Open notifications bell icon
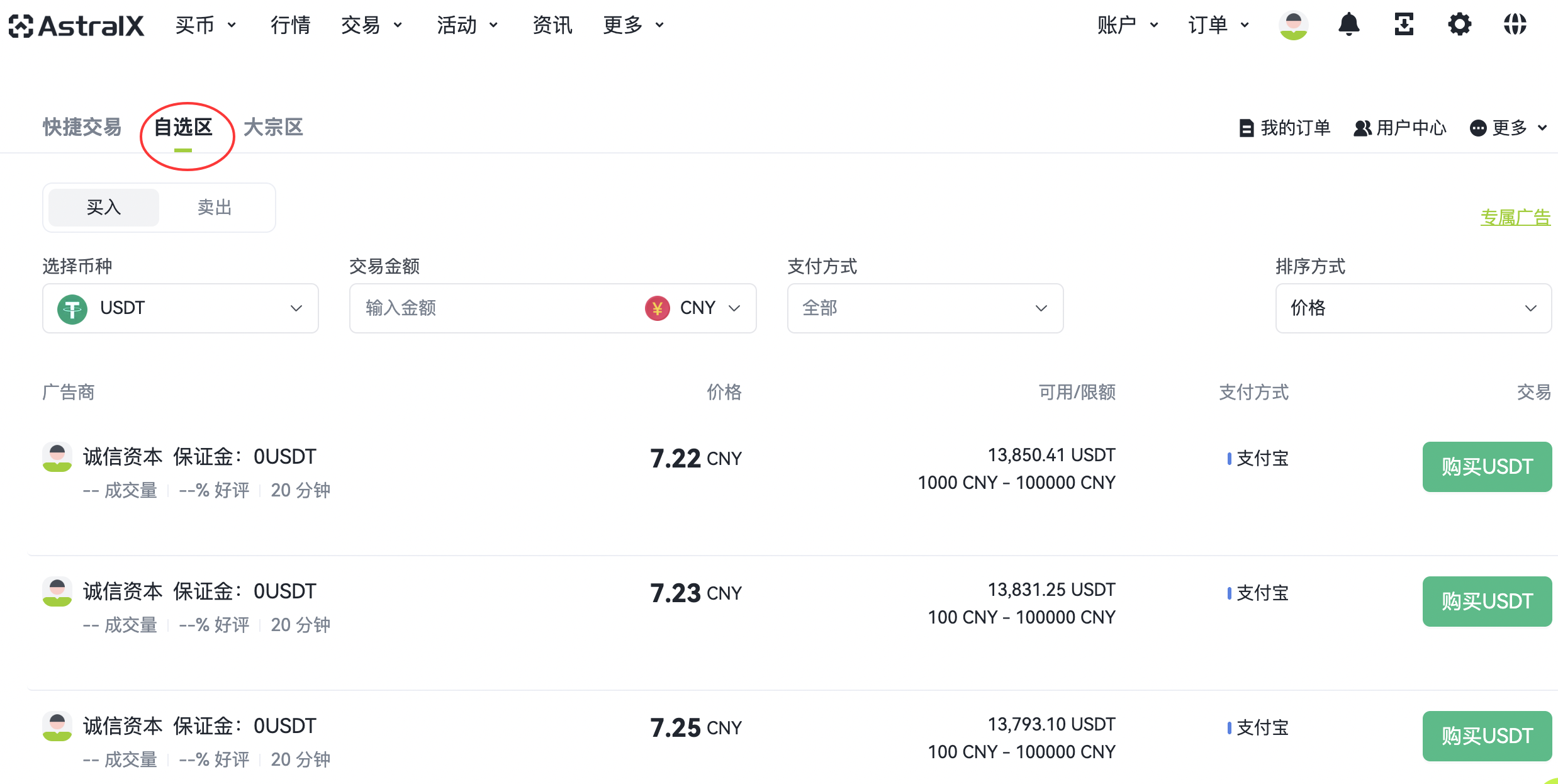Screen dimensions: 1558x784 pos(1348,25)
